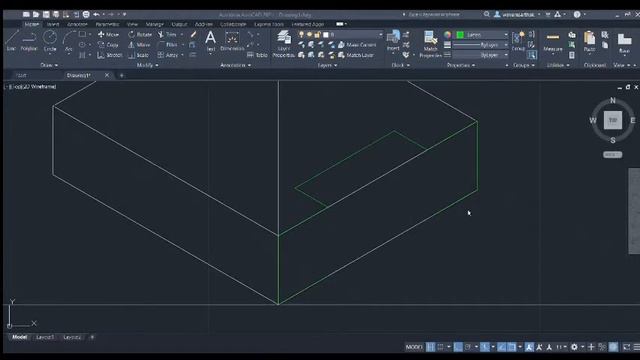
Task: Expand the Annotation panel
Action: (x=236, y=65)
